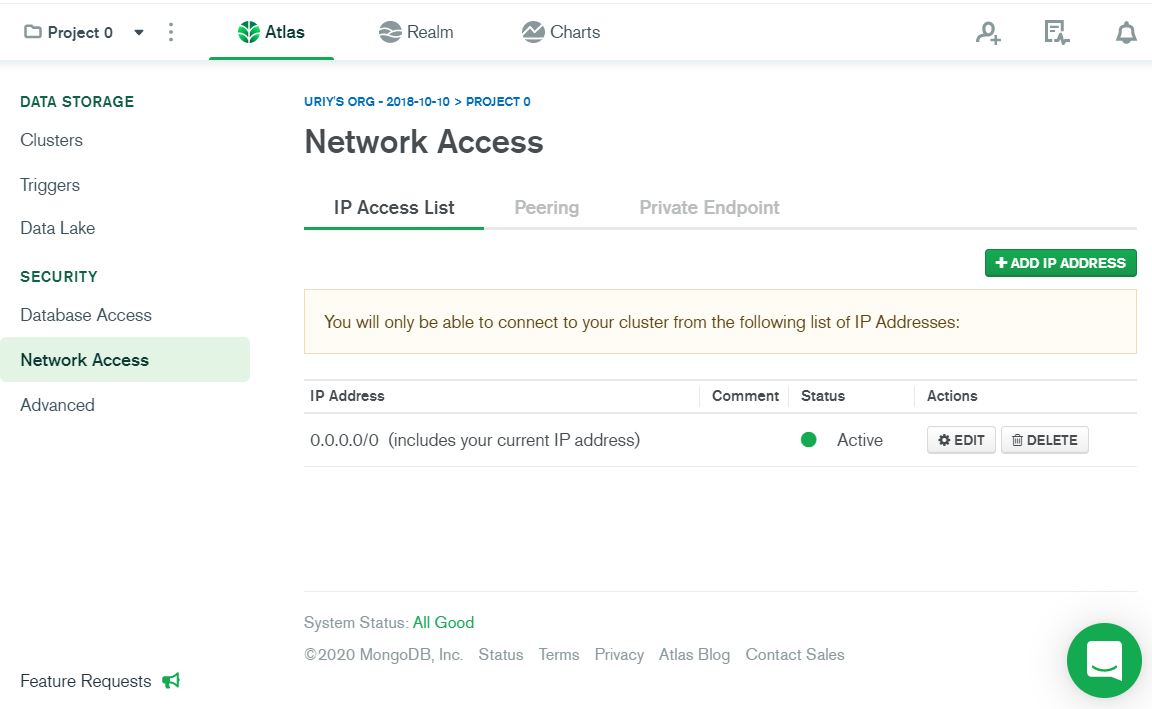Open Clusters in the sidebar
Viewport: 1152px width, 709px height.
click(52, 140)
